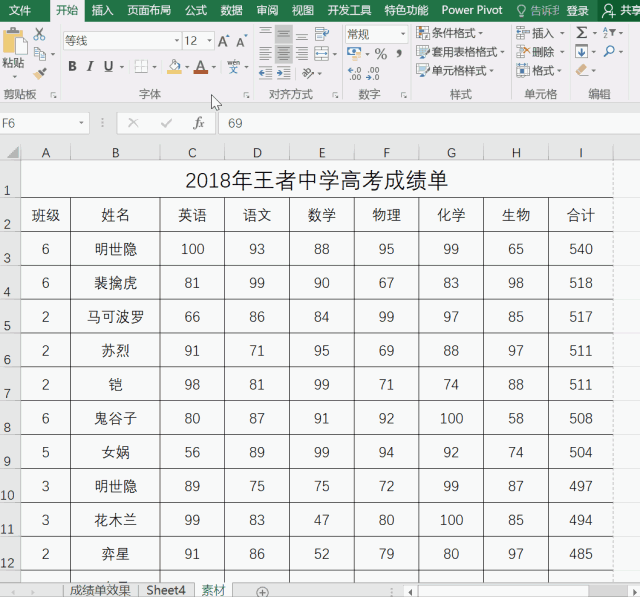Click the formula bar showing 69

tap(429, 123)
